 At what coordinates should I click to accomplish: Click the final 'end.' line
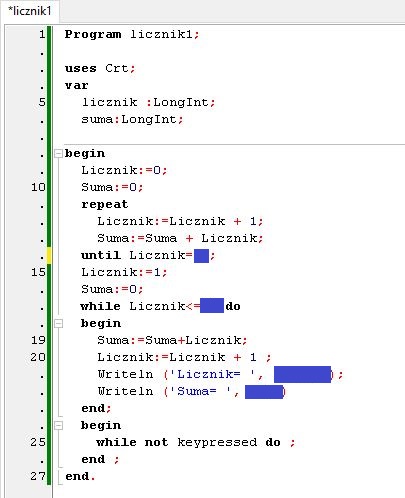click(80, 476)
